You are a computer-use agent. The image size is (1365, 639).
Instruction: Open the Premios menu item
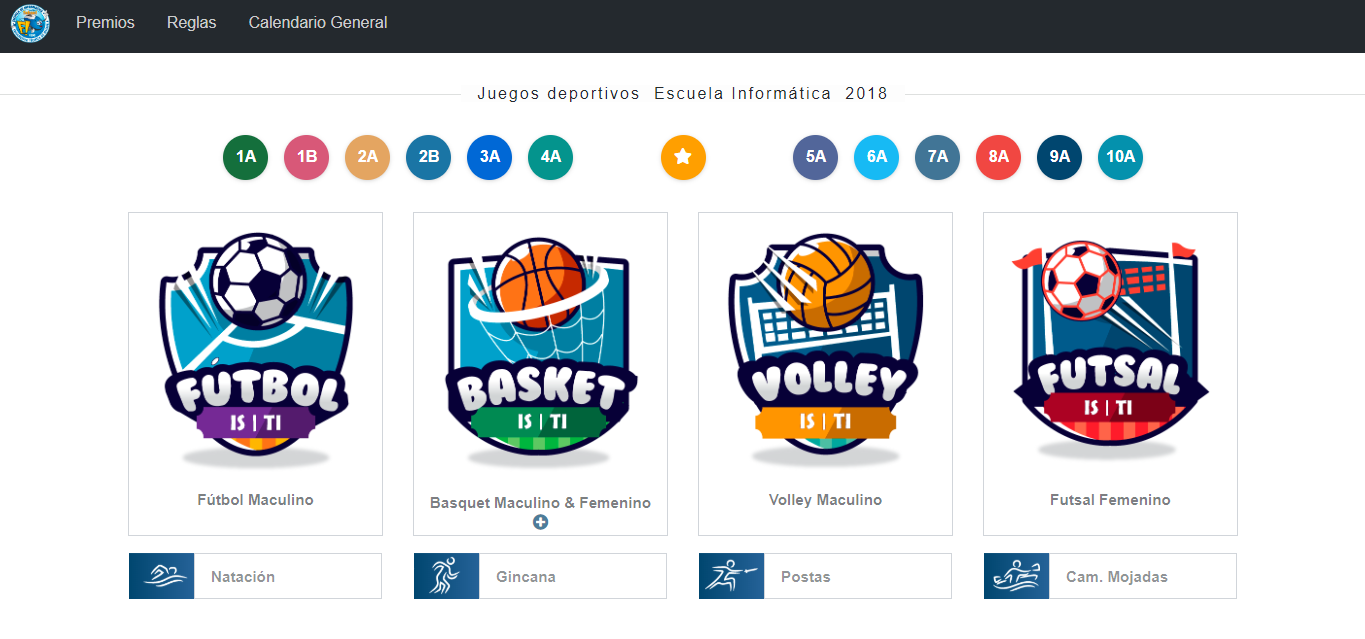(x=105, y=22)
